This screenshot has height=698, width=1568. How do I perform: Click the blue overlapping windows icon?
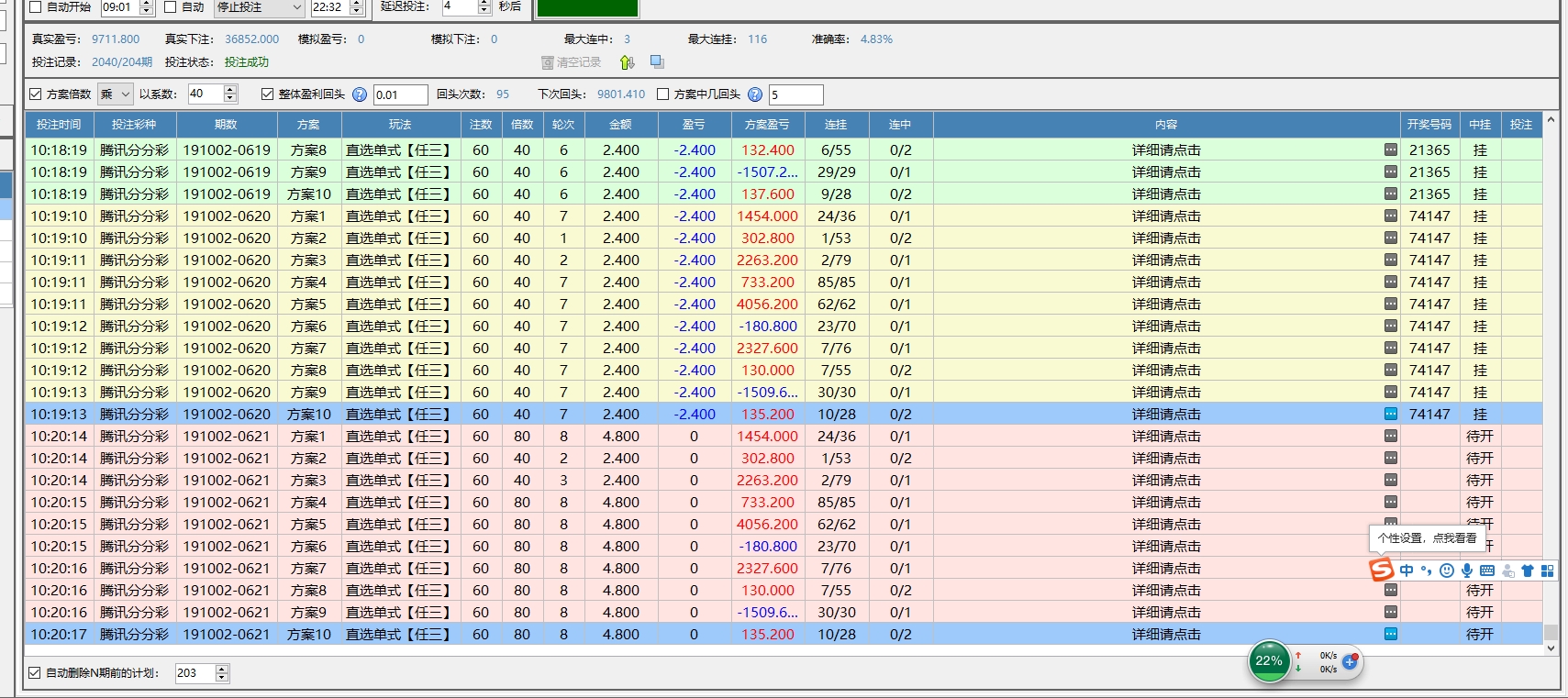[657, 61]
